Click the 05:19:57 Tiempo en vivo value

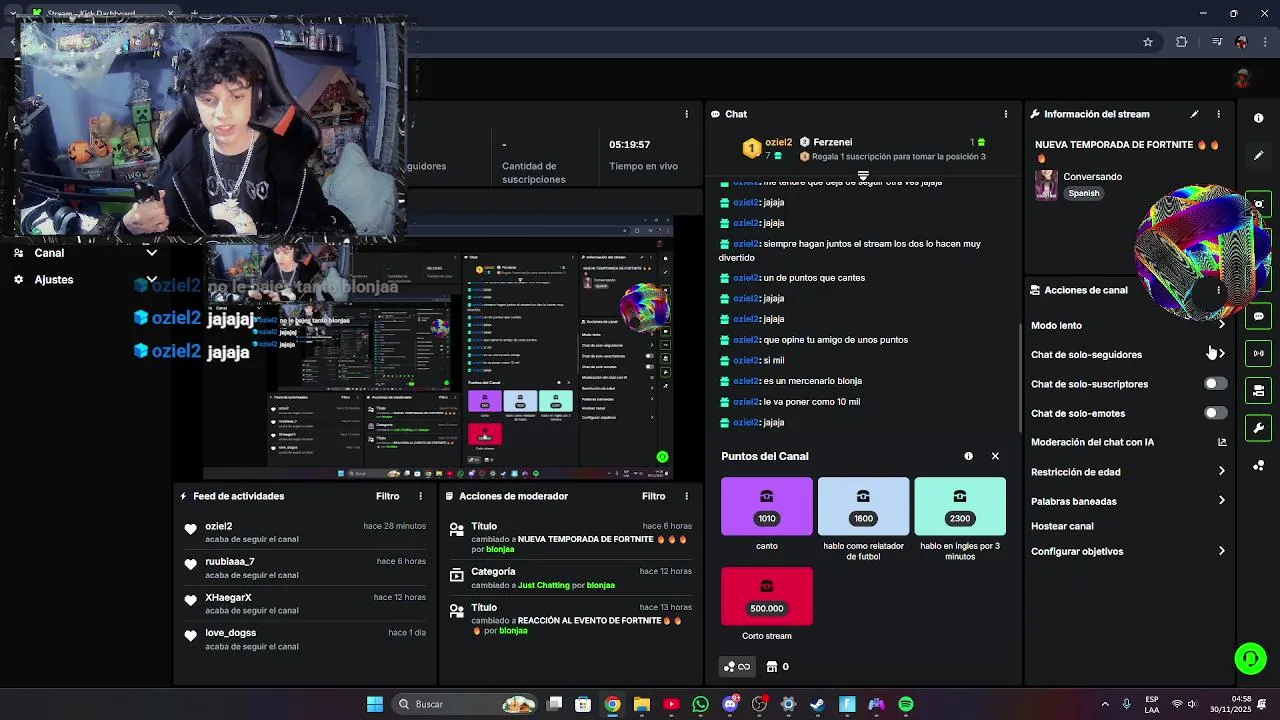click(x=630, y=144)
